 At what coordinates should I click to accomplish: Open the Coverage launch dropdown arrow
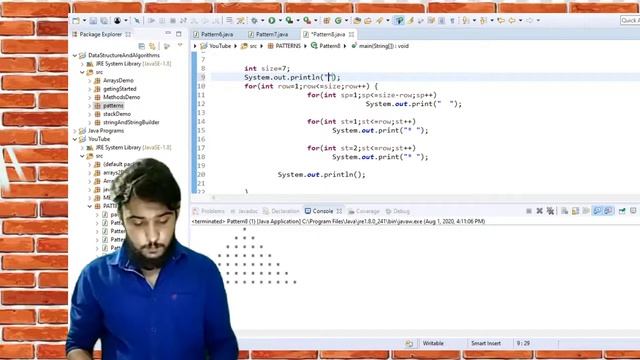click(x=298, y=20)
